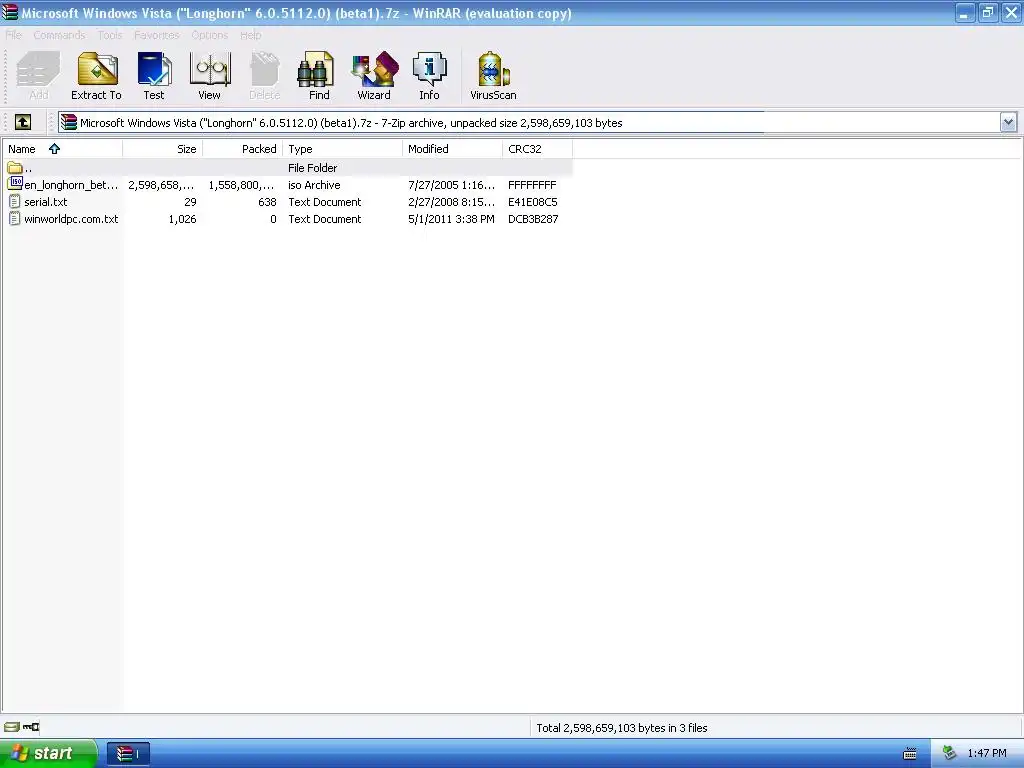Screen dimensions: 1024x768
Task: Click the parent folder icon
Action: click(14, 168)
